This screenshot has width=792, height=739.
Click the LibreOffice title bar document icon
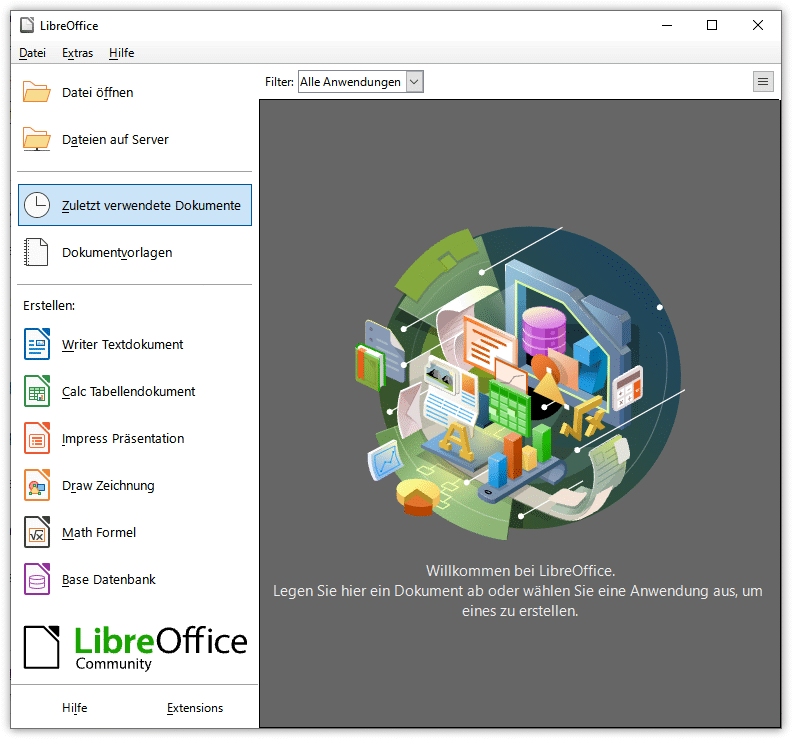pos(27,25)
